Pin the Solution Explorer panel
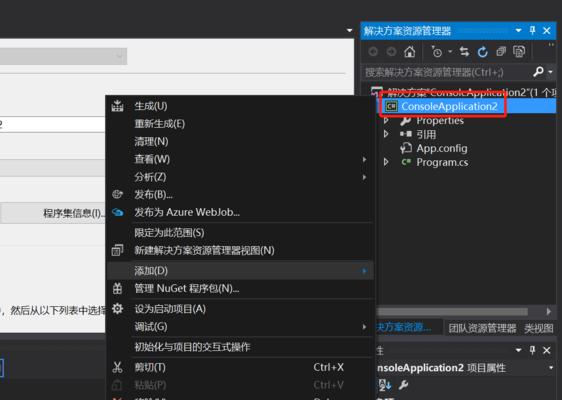 tap(532, 30)
